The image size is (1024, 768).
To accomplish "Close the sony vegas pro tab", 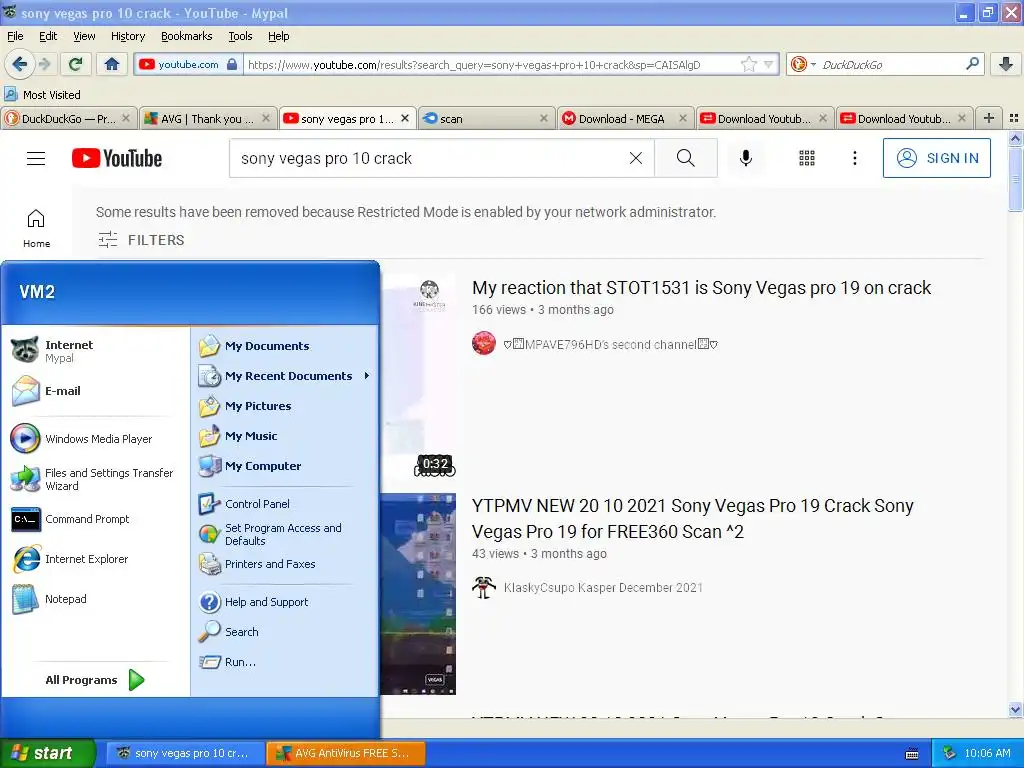I will [405, 118].
